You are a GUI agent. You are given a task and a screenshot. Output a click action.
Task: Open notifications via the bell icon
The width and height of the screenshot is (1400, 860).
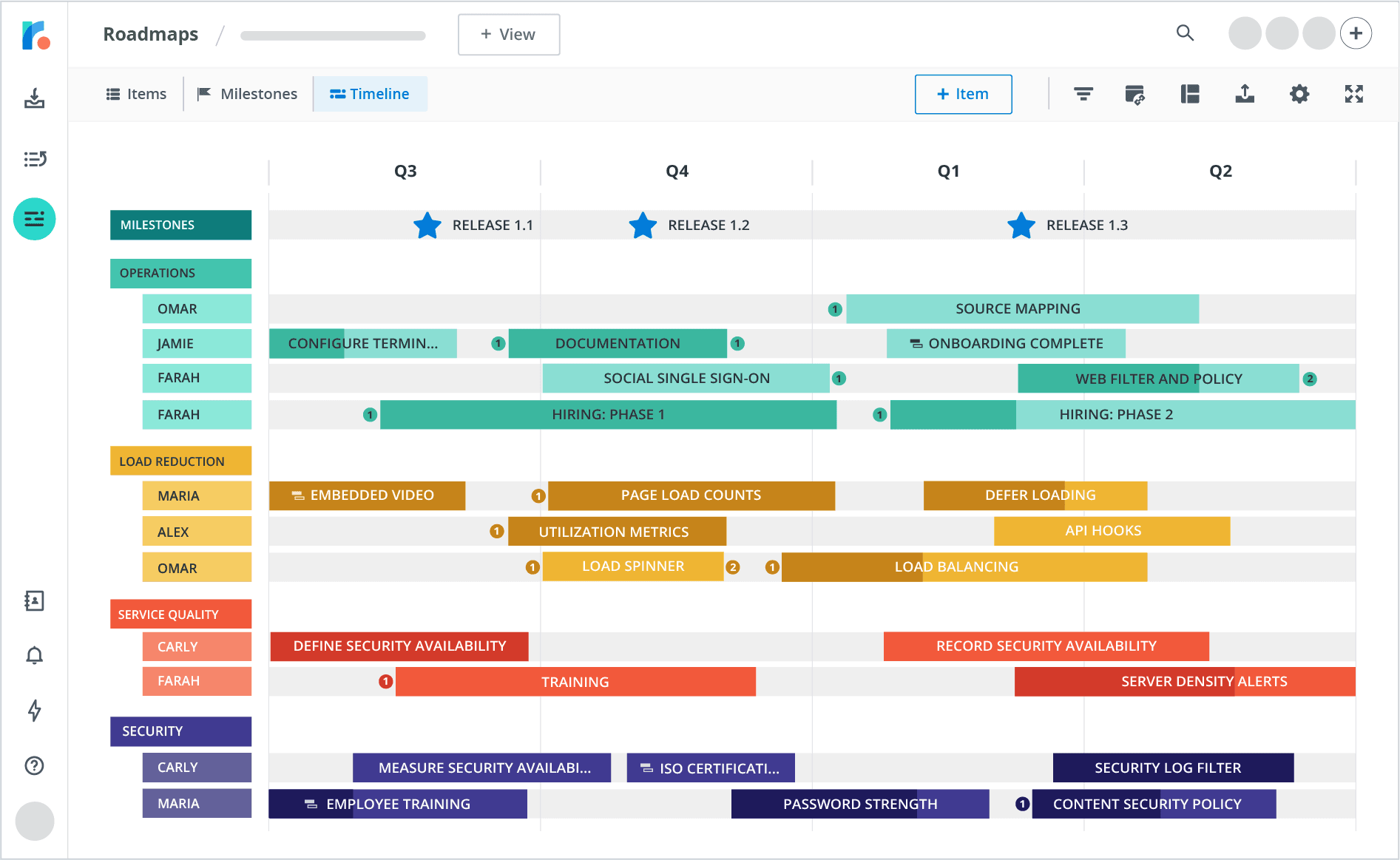tap(34, 656)
